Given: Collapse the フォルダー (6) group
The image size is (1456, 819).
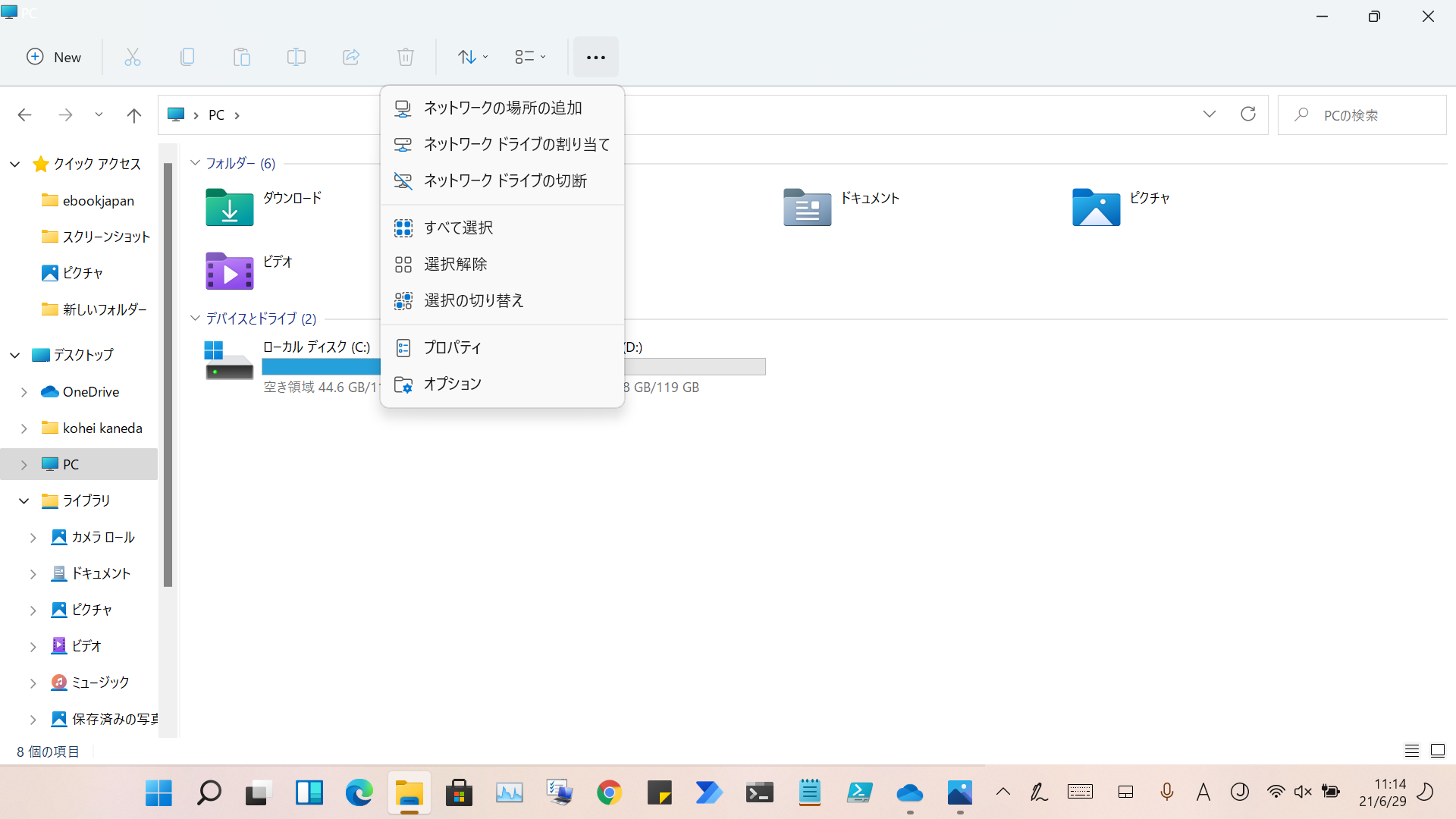Looking at the screenshot, I should click(196, 163).
